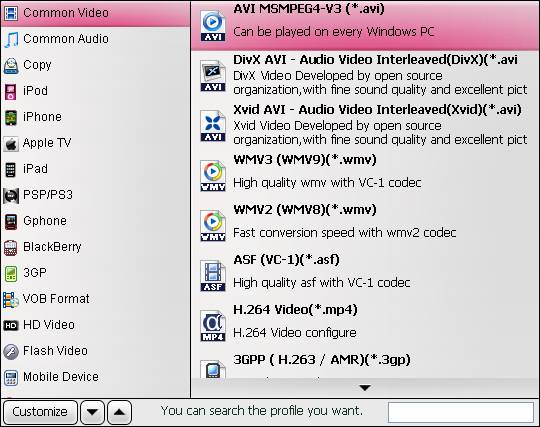Select the Apple TV category

[95, 144]
